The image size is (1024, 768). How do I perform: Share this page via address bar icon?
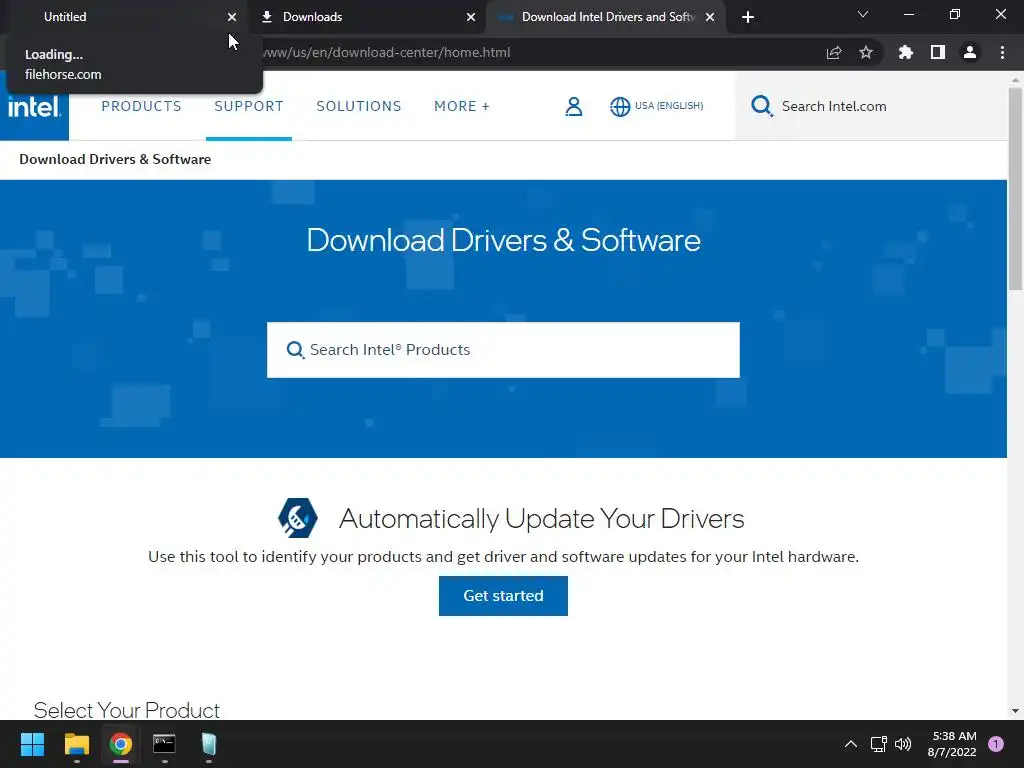click(834, 53)
